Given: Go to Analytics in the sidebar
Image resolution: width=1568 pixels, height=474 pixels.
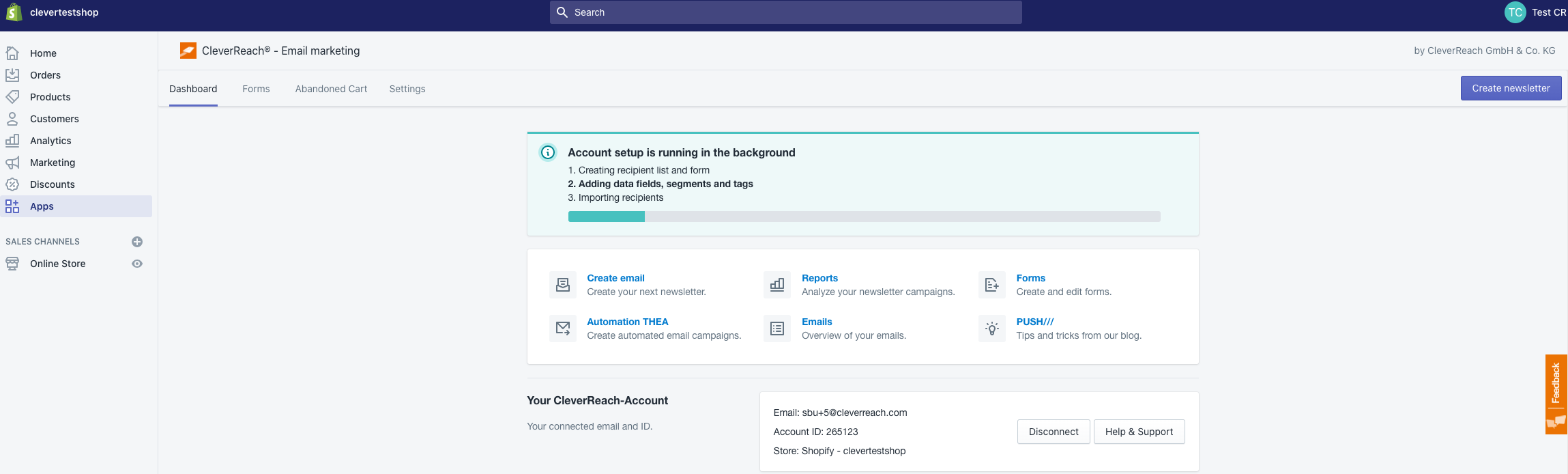Looking at the screenshot, I should (50, 141).
